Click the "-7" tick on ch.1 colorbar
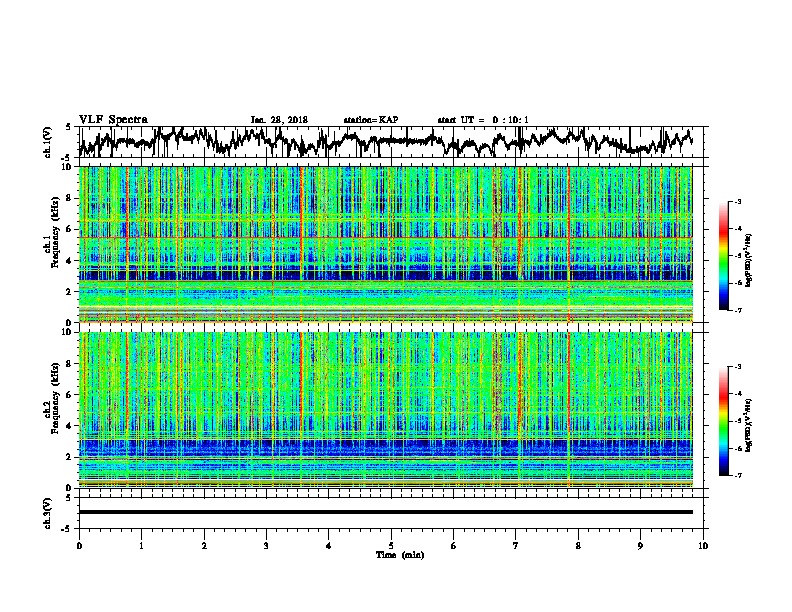The image size is (792, 612). [x=737, y=310]
